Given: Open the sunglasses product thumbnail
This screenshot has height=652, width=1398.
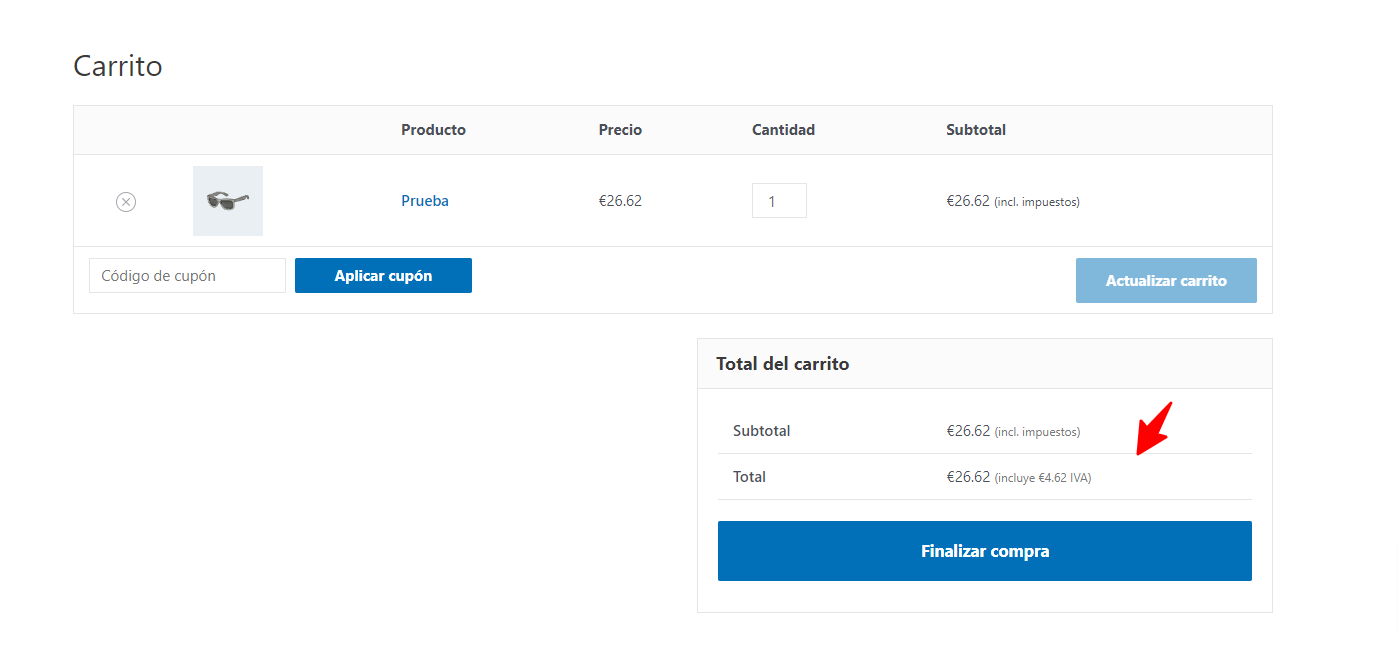Looking at the screenshot, I should [x=228, y=201].
